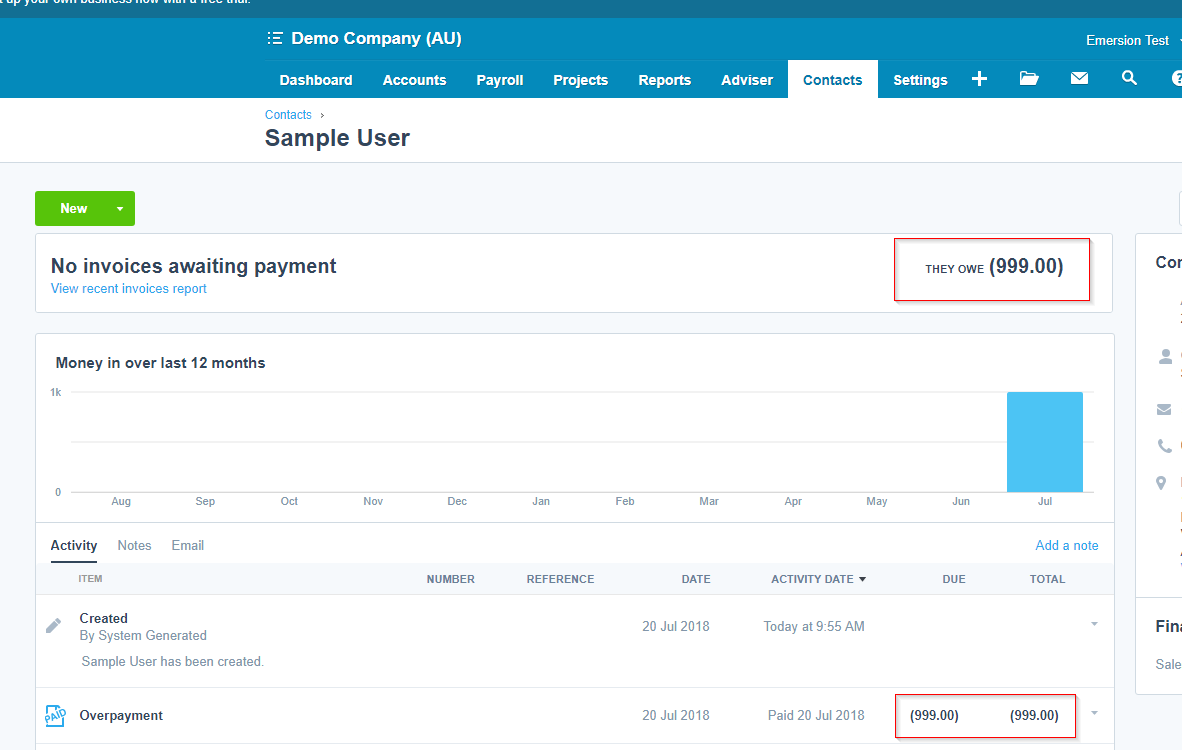Click the plus quick-add icon
Image resolution: width=1182 pixels, height=750 pixels.
click(x=979, y=79)
